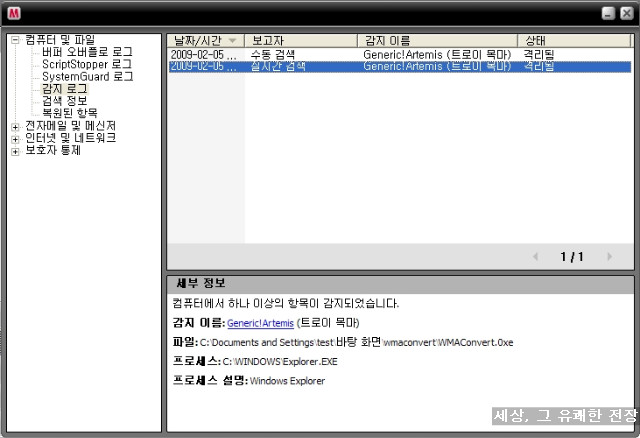Click the 1 / 1 page indicator

point(572,257)
